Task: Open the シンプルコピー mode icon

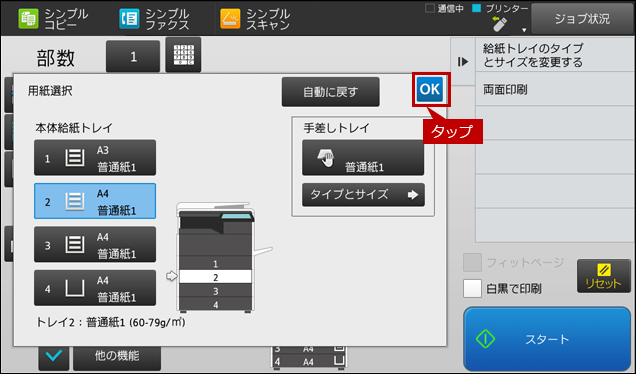Action: 28,19
